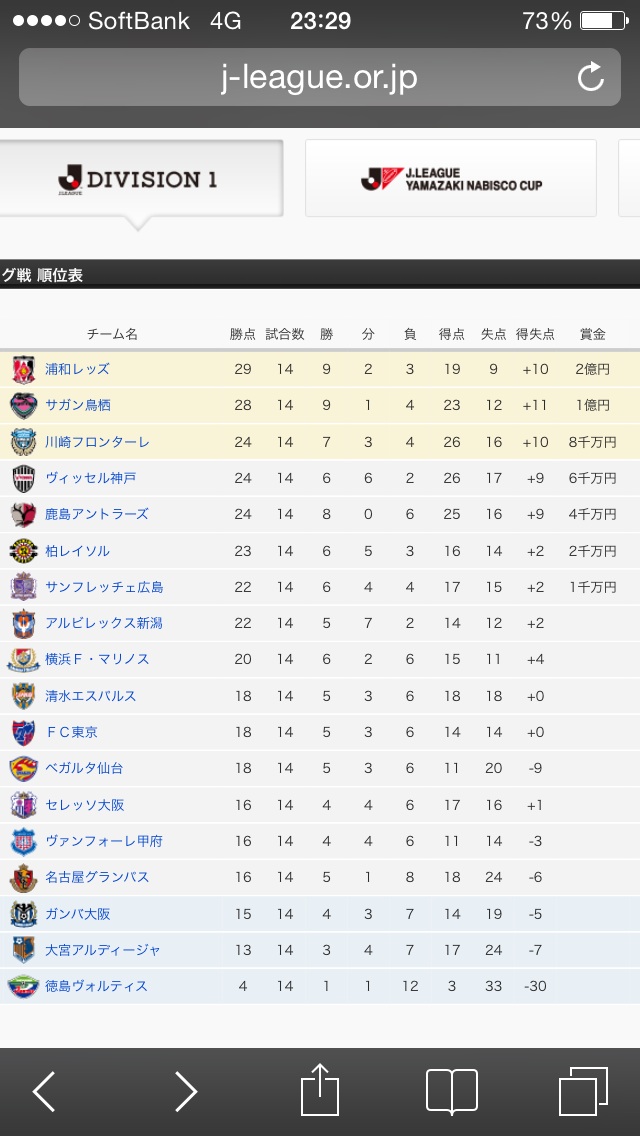Switch to Yamazaki Nabisco Cup tab

[x=451, y=178]
